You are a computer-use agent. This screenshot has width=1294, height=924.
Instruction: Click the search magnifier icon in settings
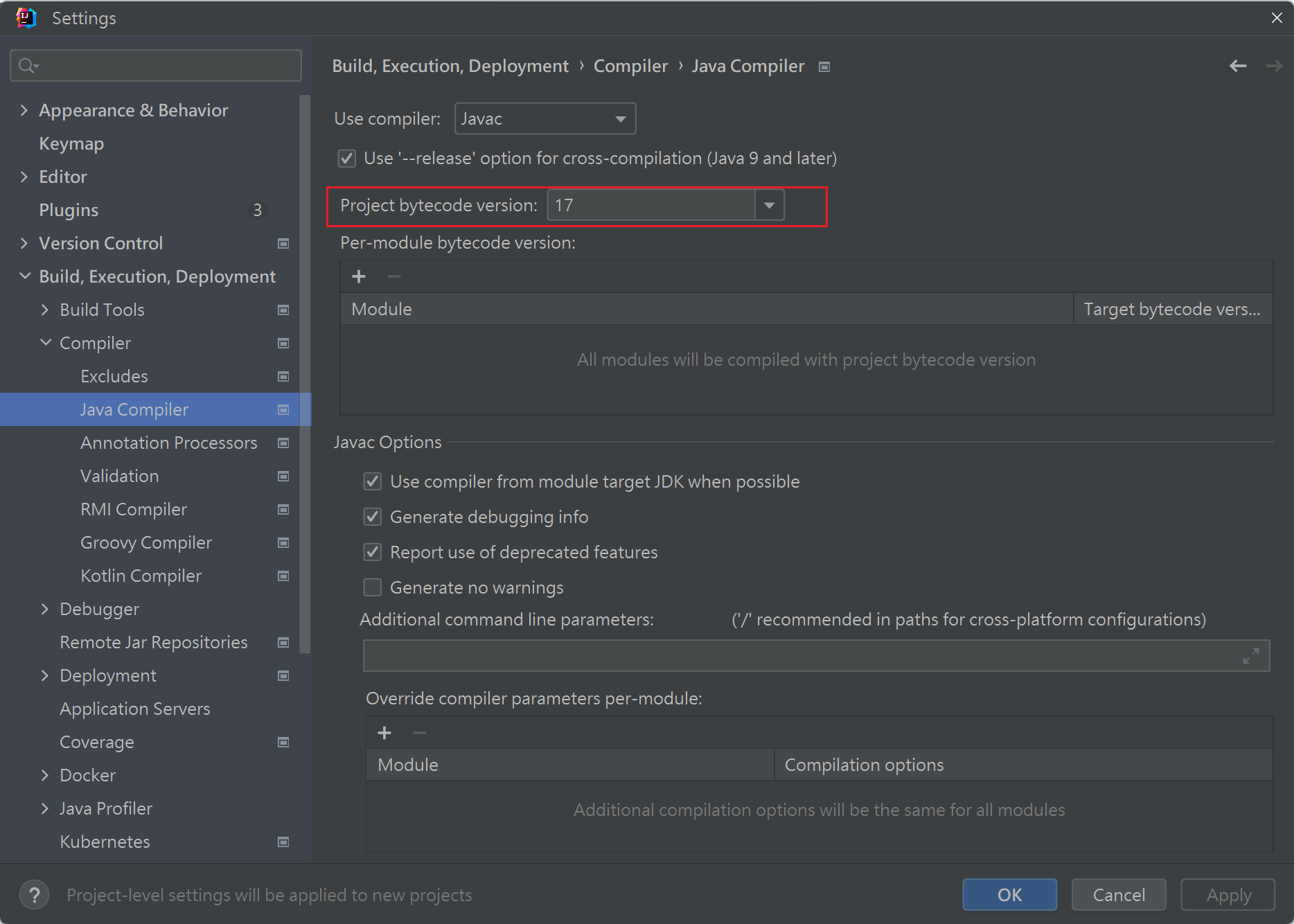[x=28, y=66]
